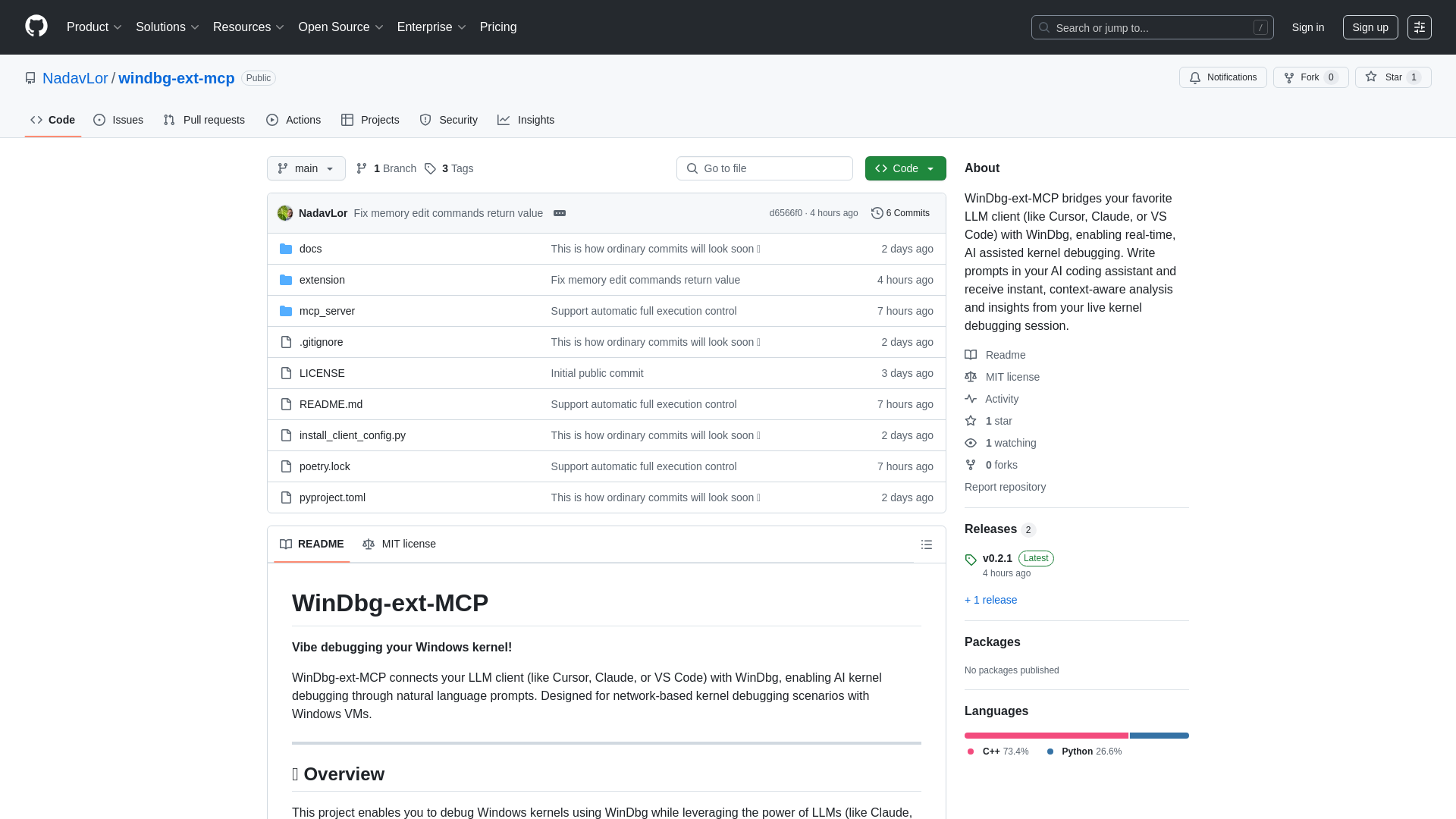The height and width of the screenshot is (819, 1456).
Task: Expand the Enterprise menu
Action: [431, 27]
